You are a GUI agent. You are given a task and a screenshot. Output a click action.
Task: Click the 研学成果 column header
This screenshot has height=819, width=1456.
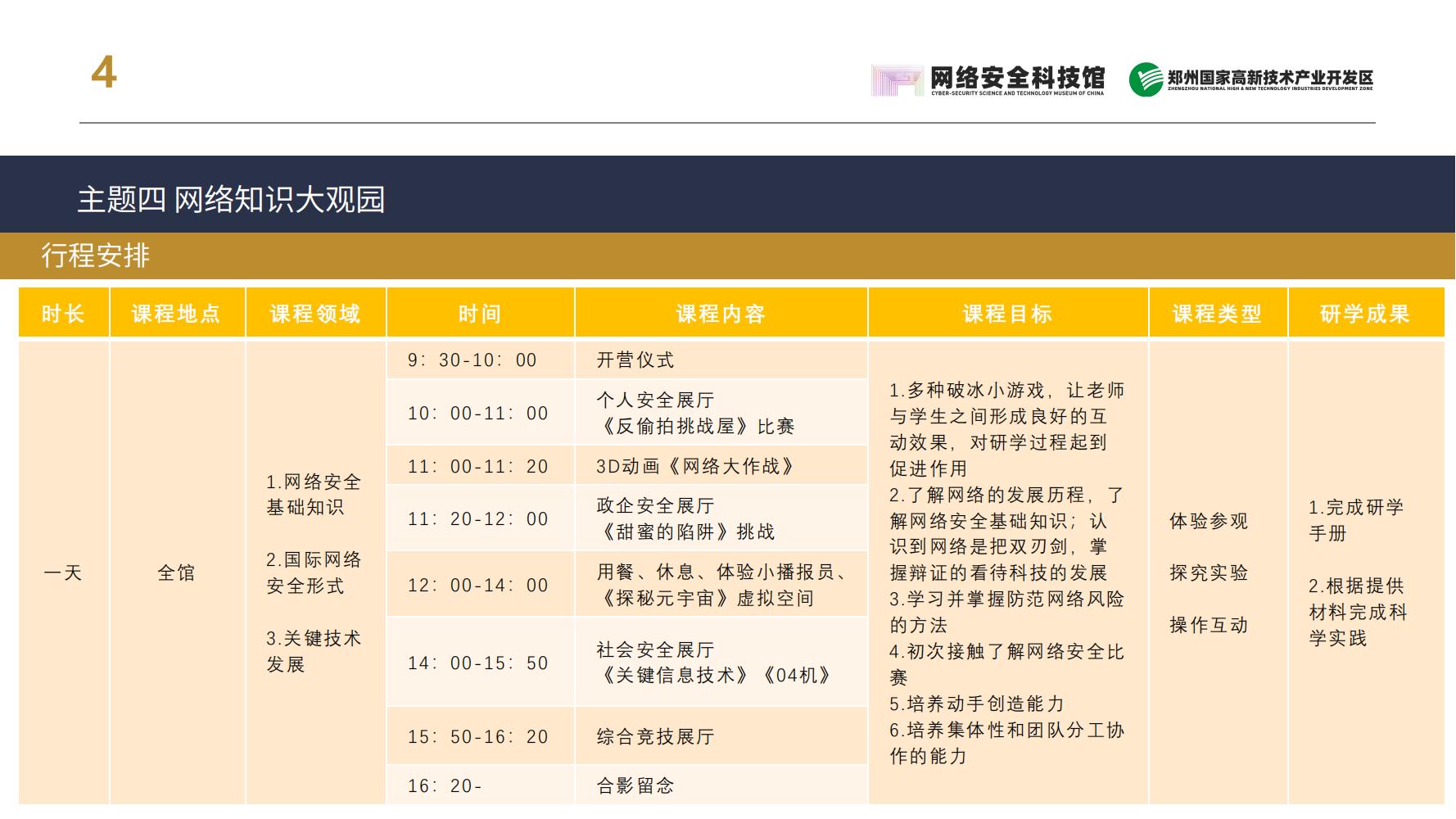click(1366, 313)
